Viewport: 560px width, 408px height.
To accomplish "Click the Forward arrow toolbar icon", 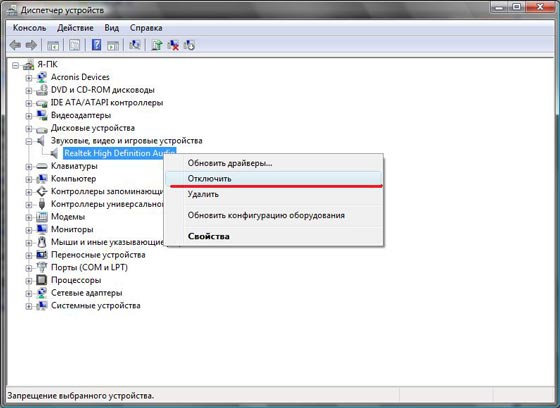I will tap(31, 45).
